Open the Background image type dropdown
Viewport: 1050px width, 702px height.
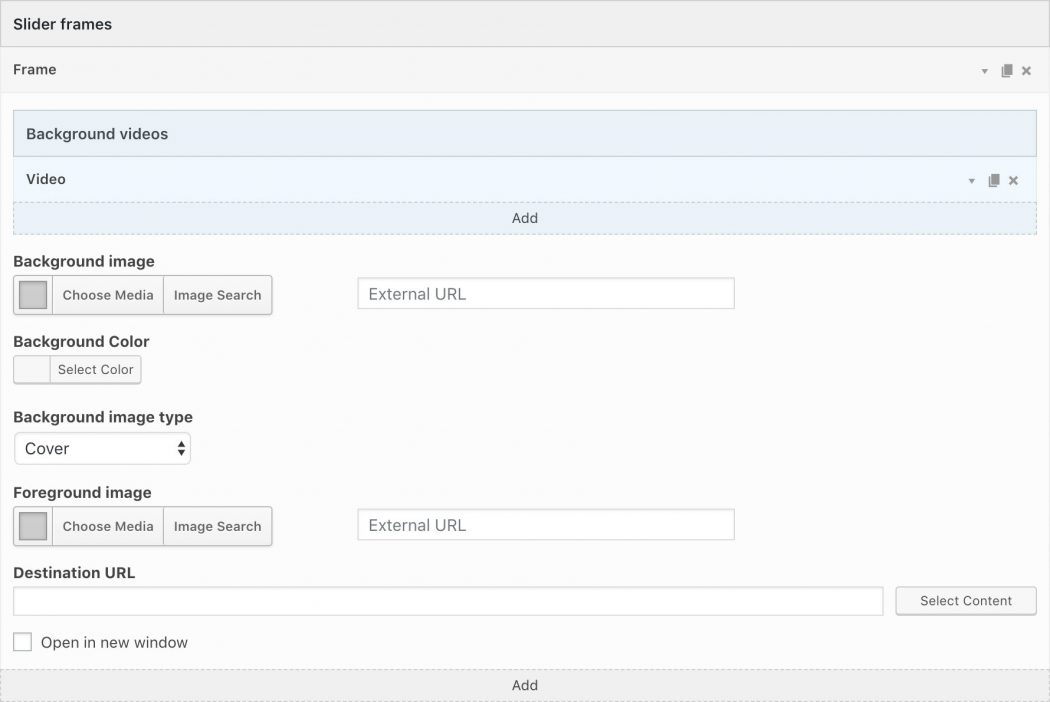(x=102, y=448)
